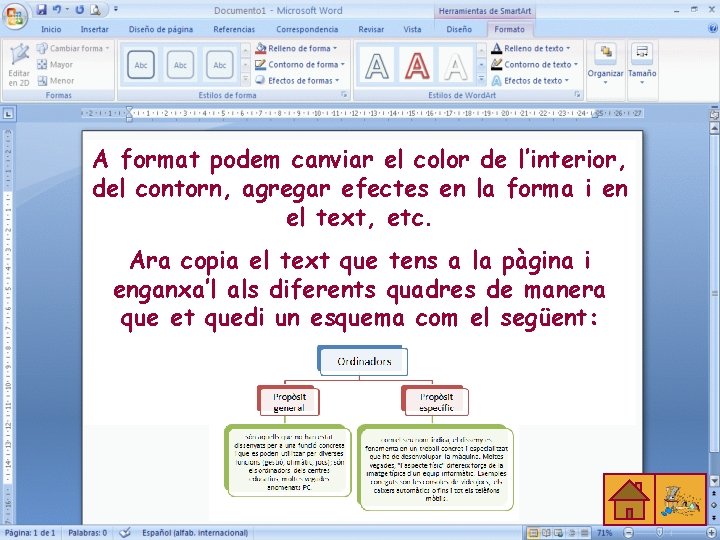The width and height of the screenshot is (720, 540).
Task: Click Editar en 2D button
Action: pyautogui.click(x=19, y=65)
